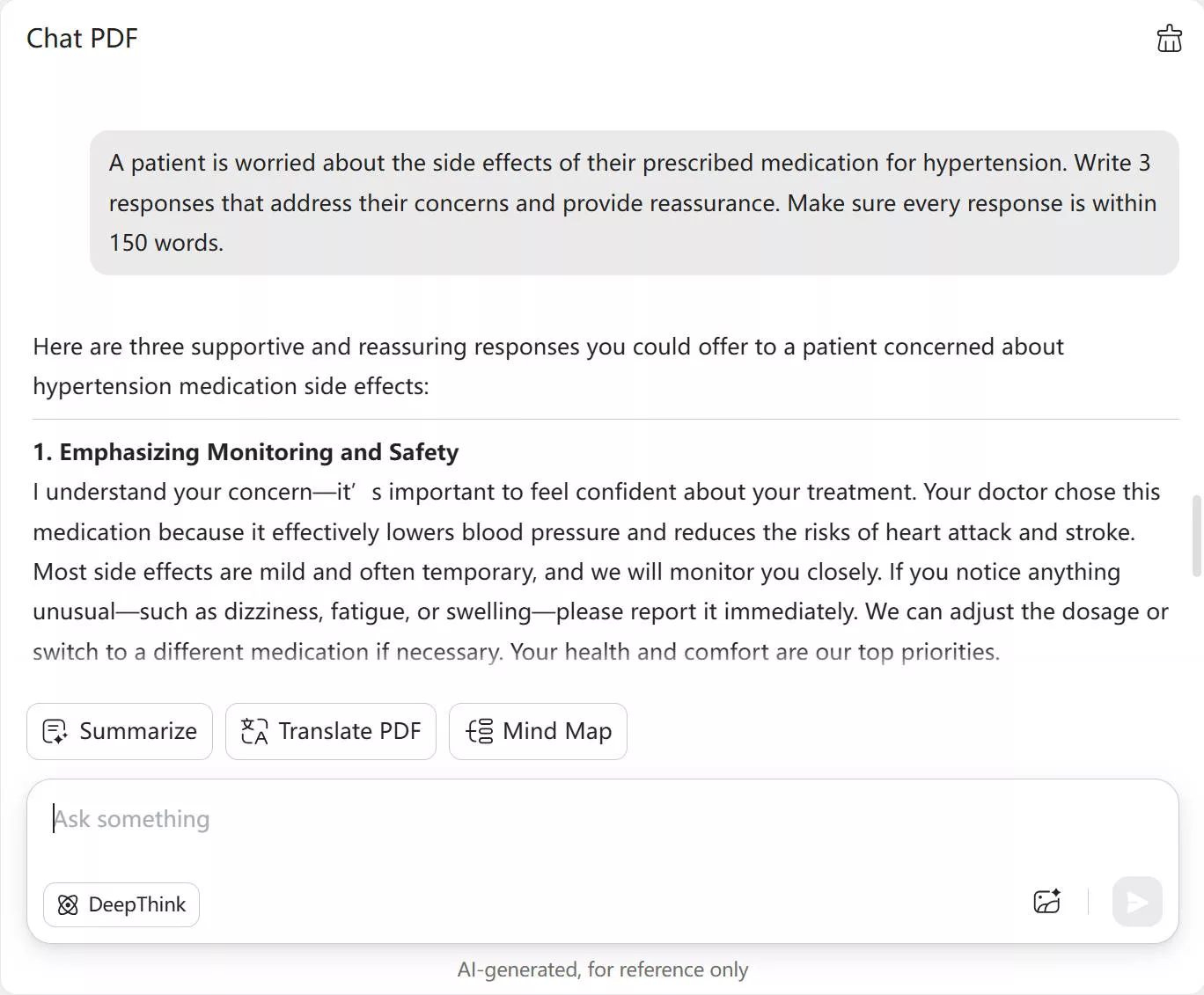Click the Summarize sparkle document icon
Image resolution: width=1204 pixels, height=995 pixels.
(x=55, y=731)
